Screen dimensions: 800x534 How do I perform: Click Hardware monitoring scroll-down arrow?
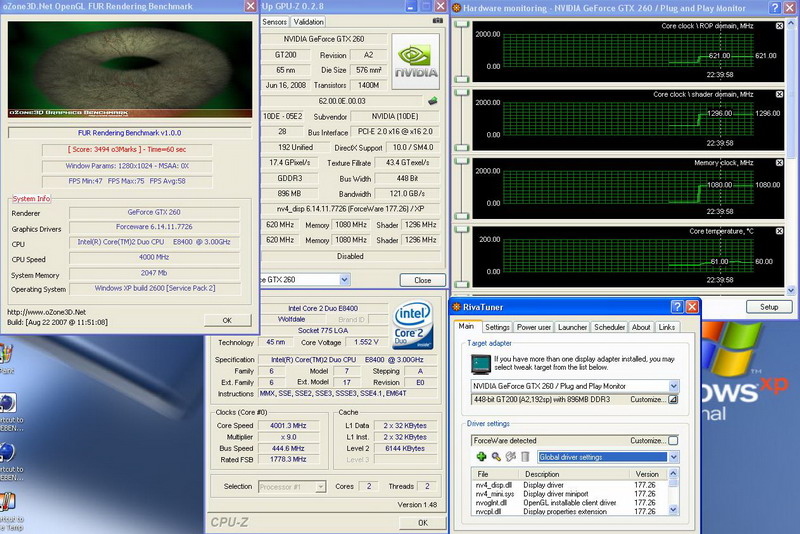(791, 290)
